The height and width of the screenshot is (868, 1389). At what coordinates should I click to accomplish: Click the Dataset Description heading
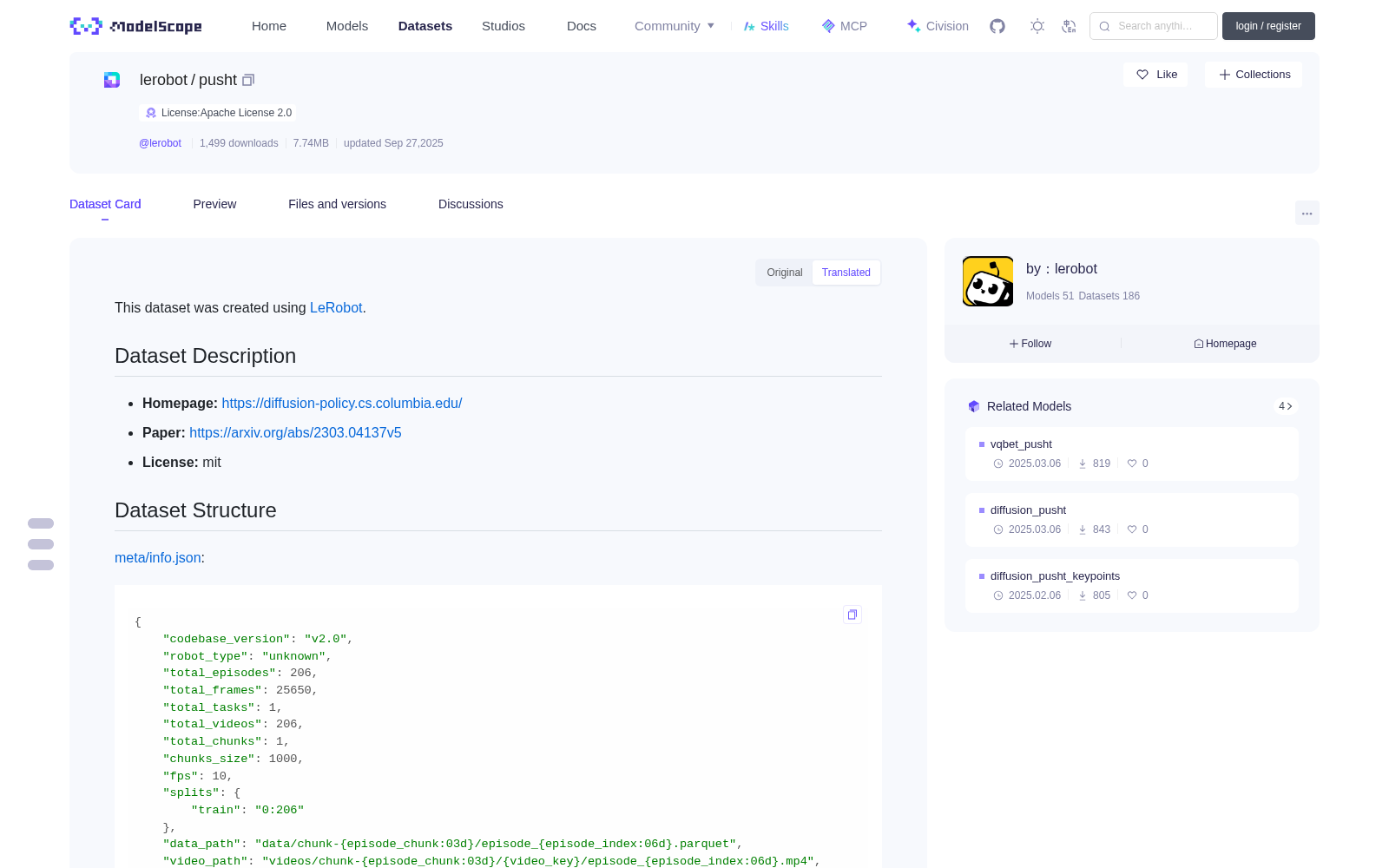pyautogui.click(x=205, y=356)
